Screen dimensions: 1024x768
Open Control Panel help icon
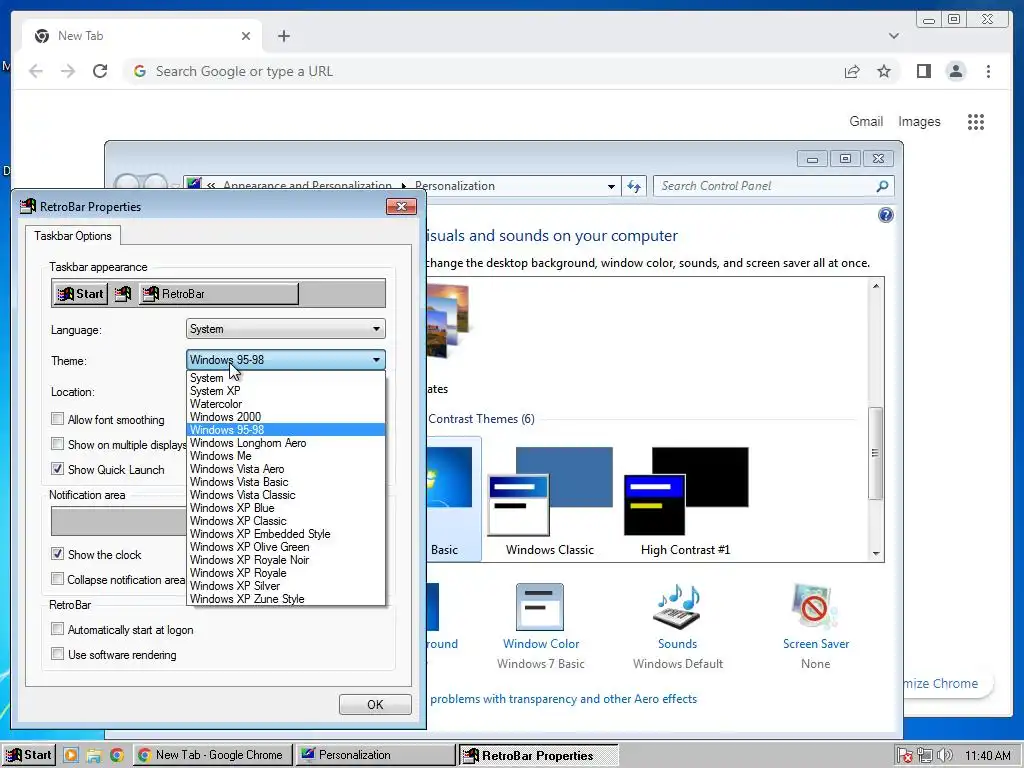pyautogui.click(x=886, y=215)
